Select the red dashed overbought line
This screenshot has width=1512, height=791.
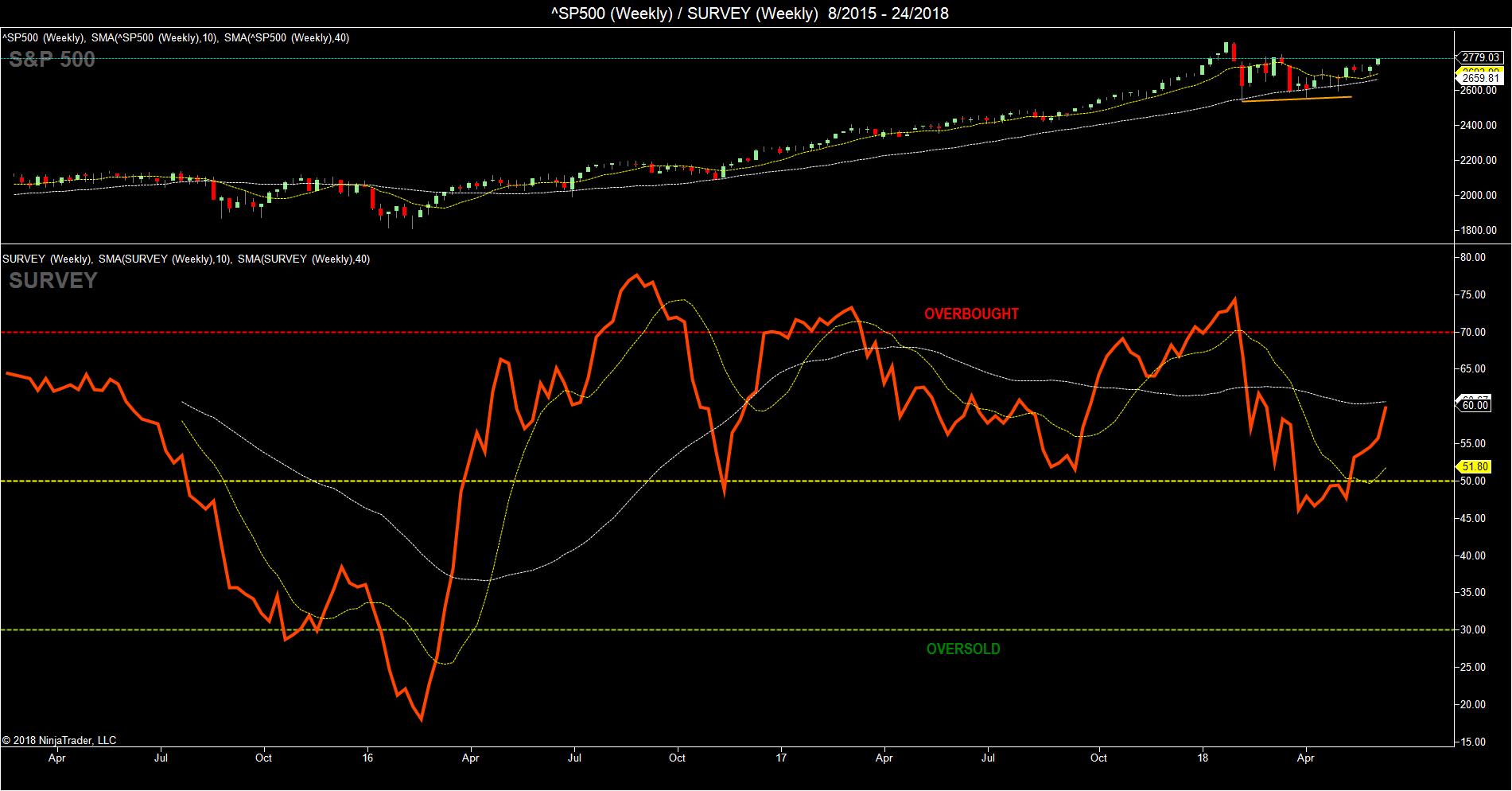[x=727, y=332]
